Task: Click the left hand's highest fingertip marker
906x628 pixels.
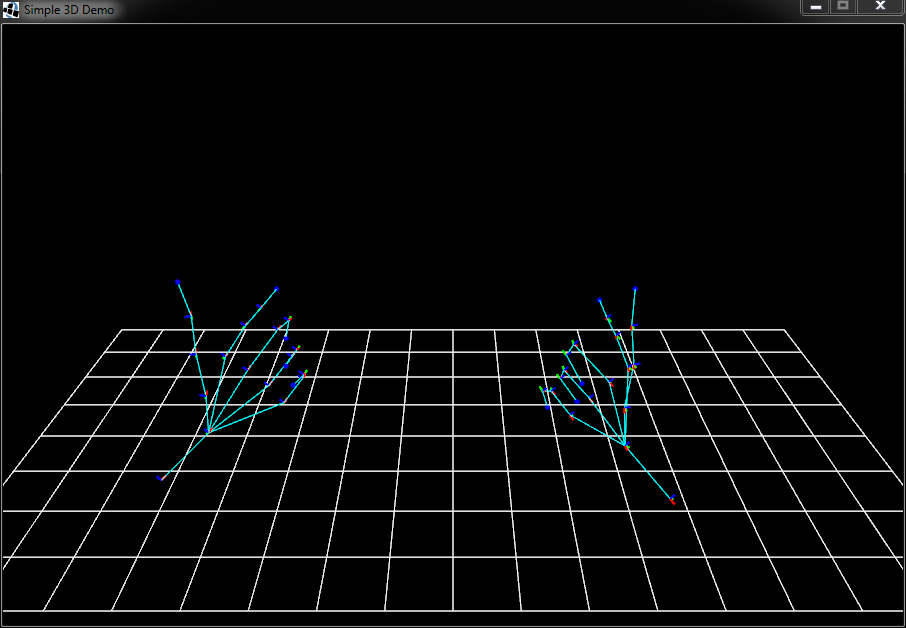Action: [178, 283]
